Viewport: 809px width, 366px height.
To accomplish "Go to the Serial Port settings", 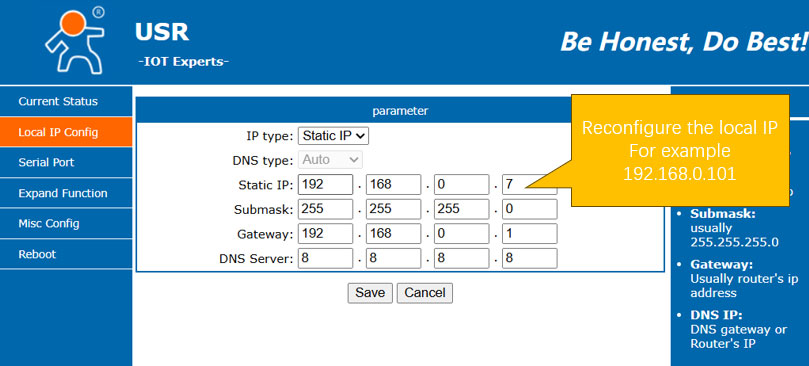I will point(66,163).
